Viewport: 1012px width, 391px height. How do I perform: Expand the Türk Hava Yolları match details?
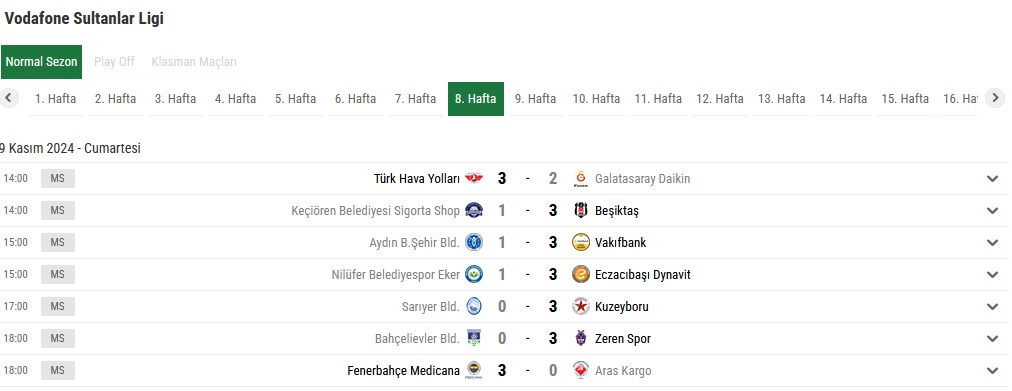(x=993, y=179)
